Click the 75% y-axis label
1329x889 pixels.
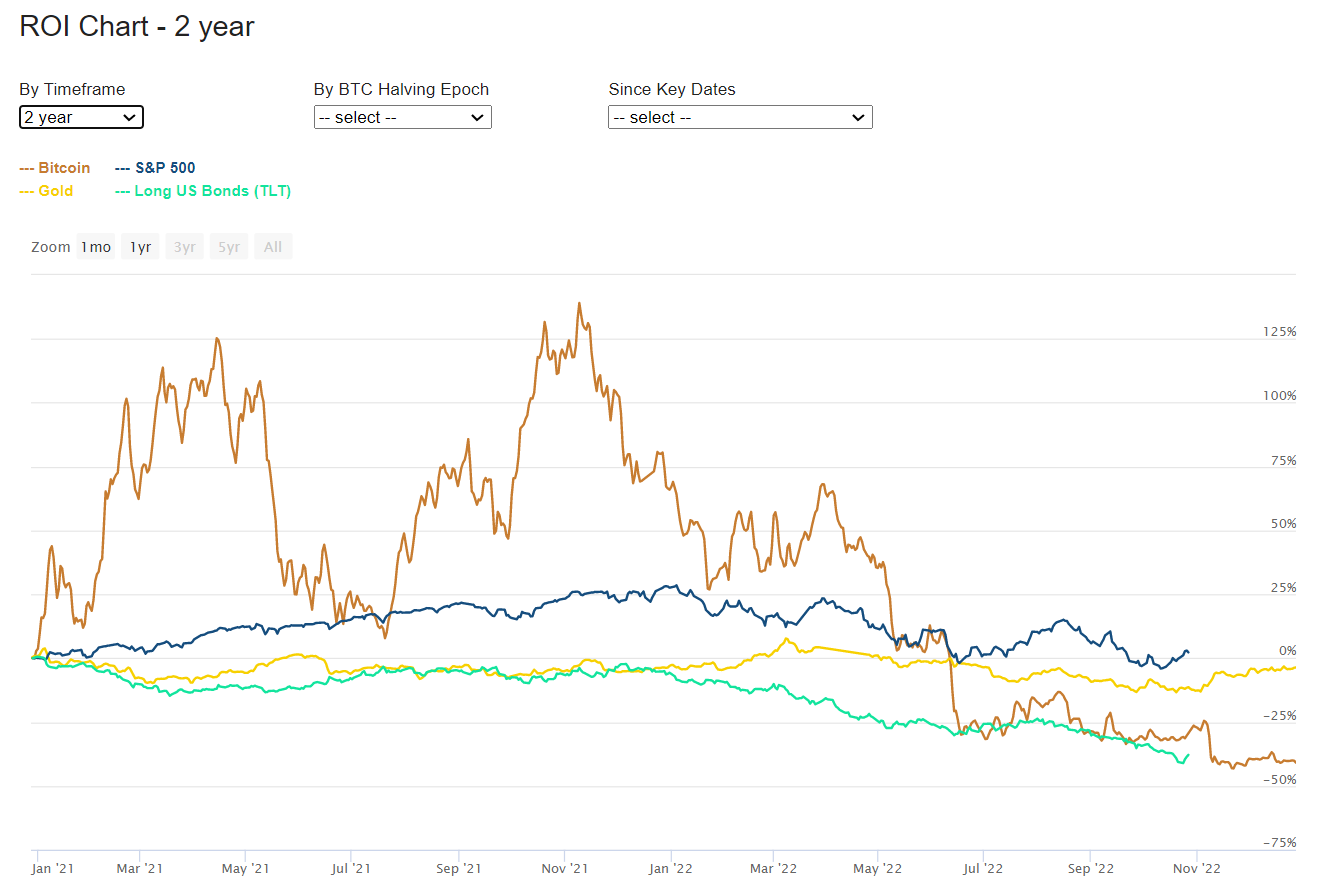pos(1283,460)
